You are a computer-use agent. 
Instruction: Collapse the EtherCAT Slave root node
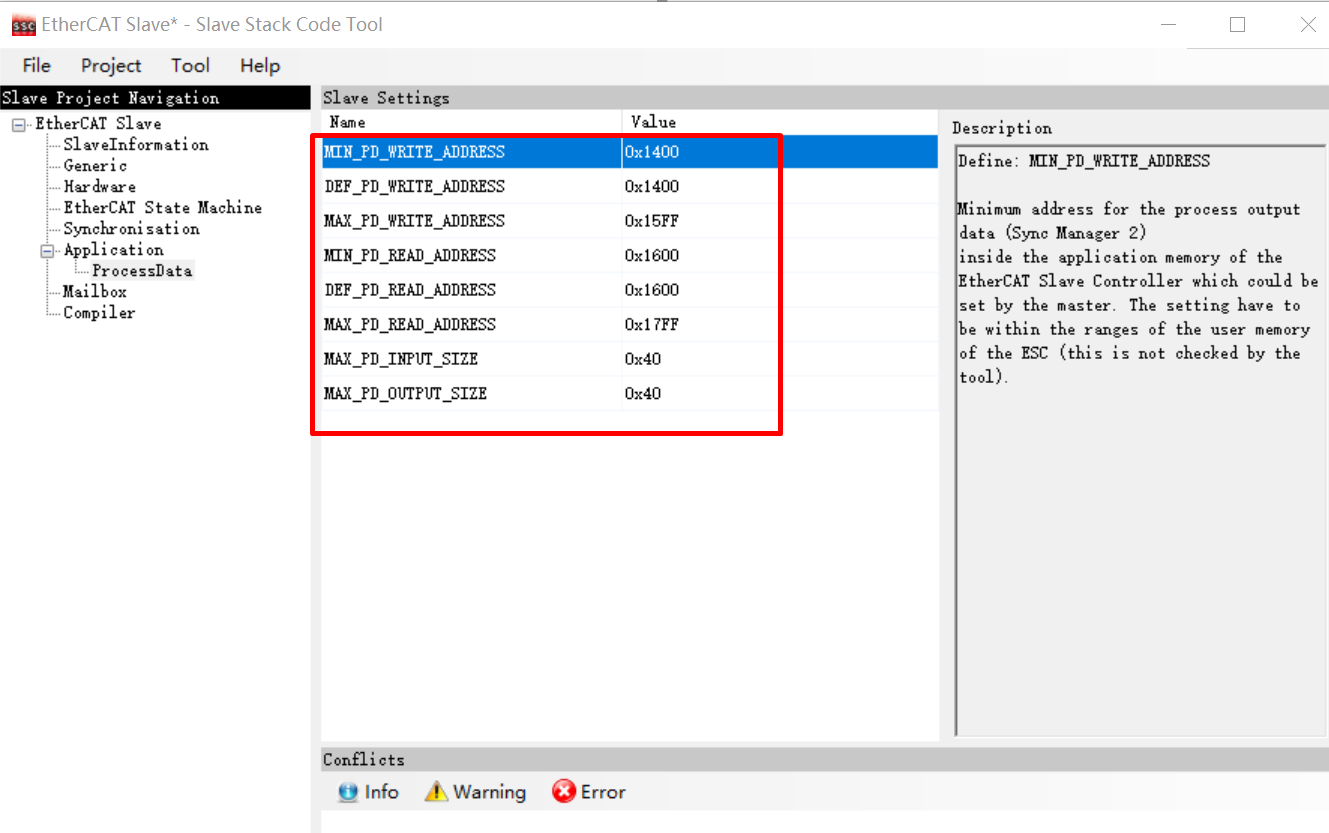tap(19, 124)
